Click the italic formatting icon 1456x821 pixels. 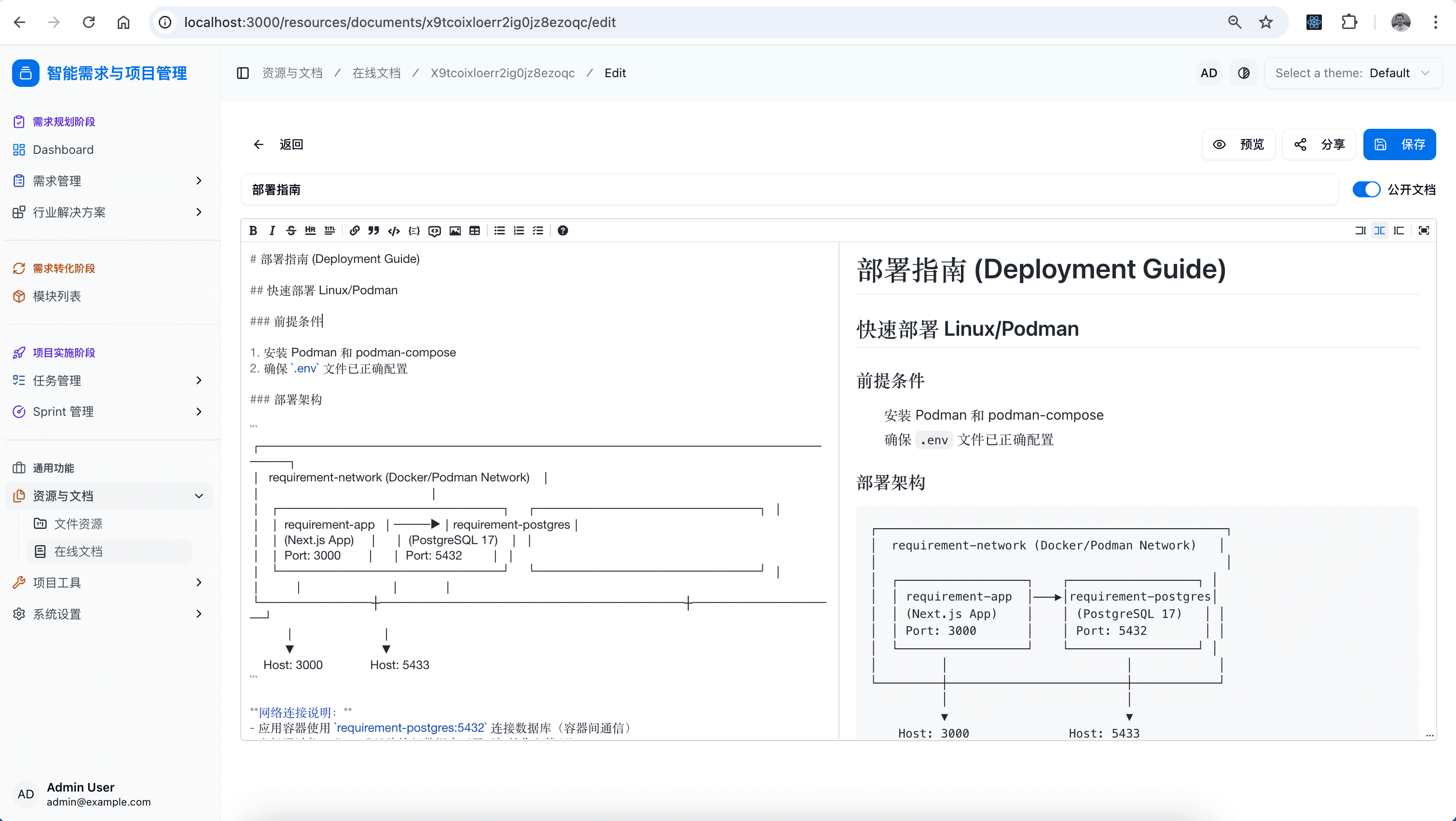click(x=272, y=231)
